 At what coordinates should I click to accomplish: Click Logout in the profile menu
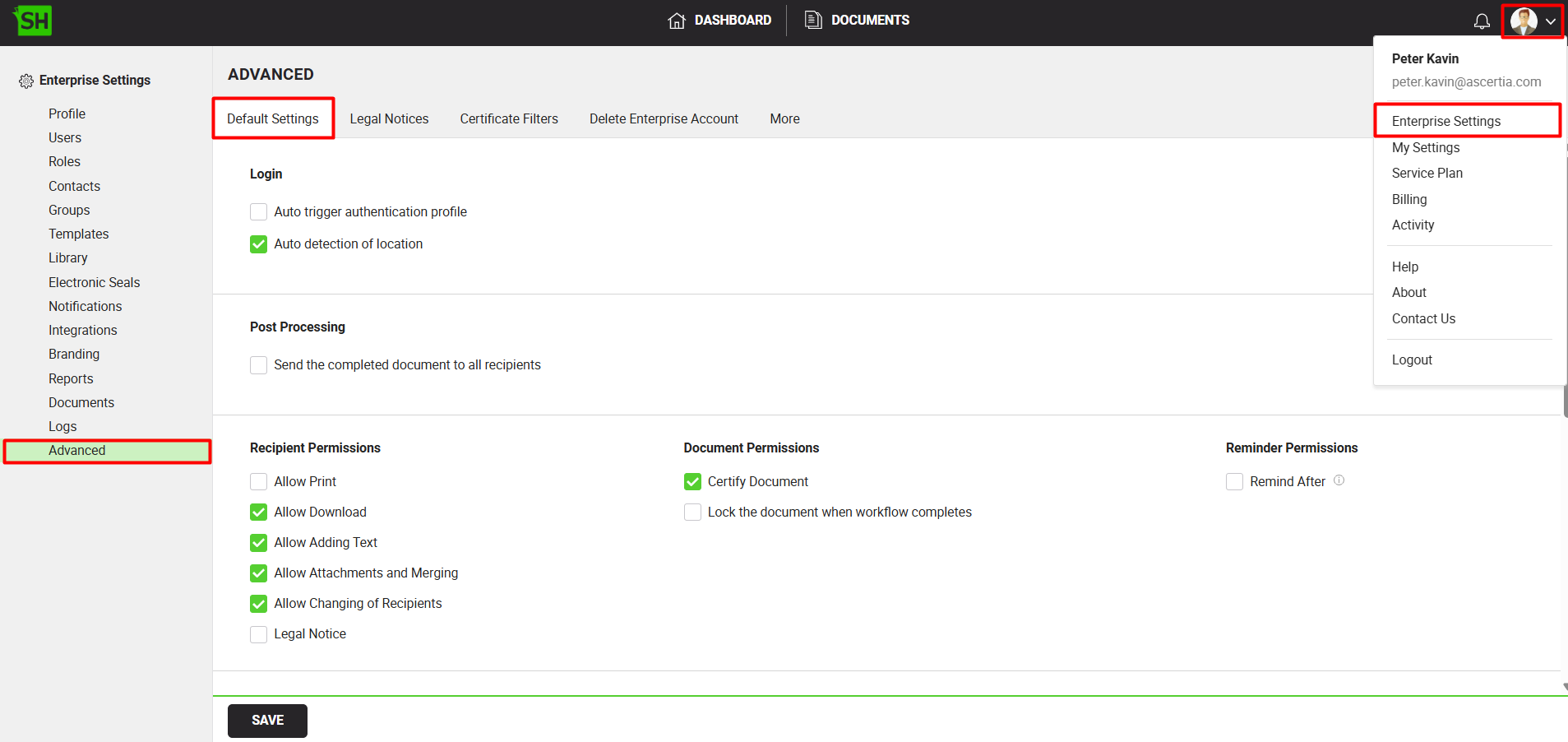pyautogui.click(x=1411, y=359)
